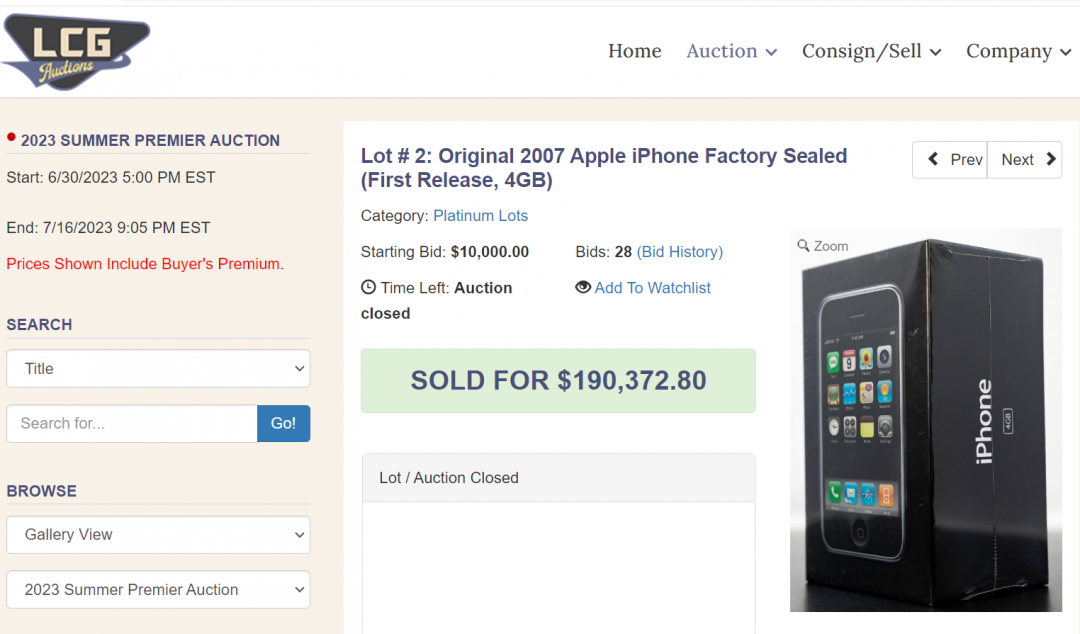Expand the Company menu
Screen dimensions: 1080x634
[1018, 51]
